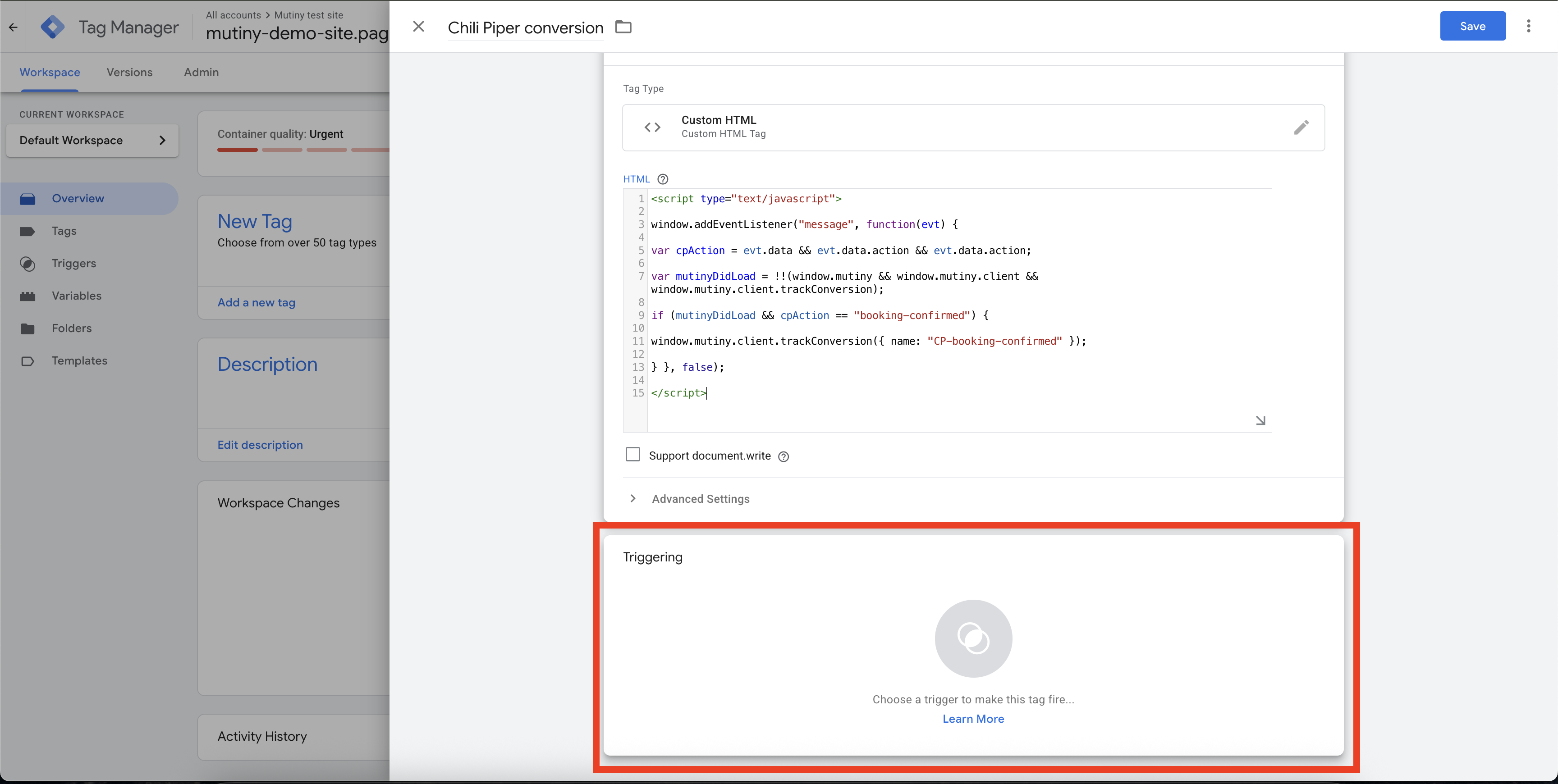Open the folder icon next to the tag name
This screenshot has height=784, width=1558.
tap(623, 27)
